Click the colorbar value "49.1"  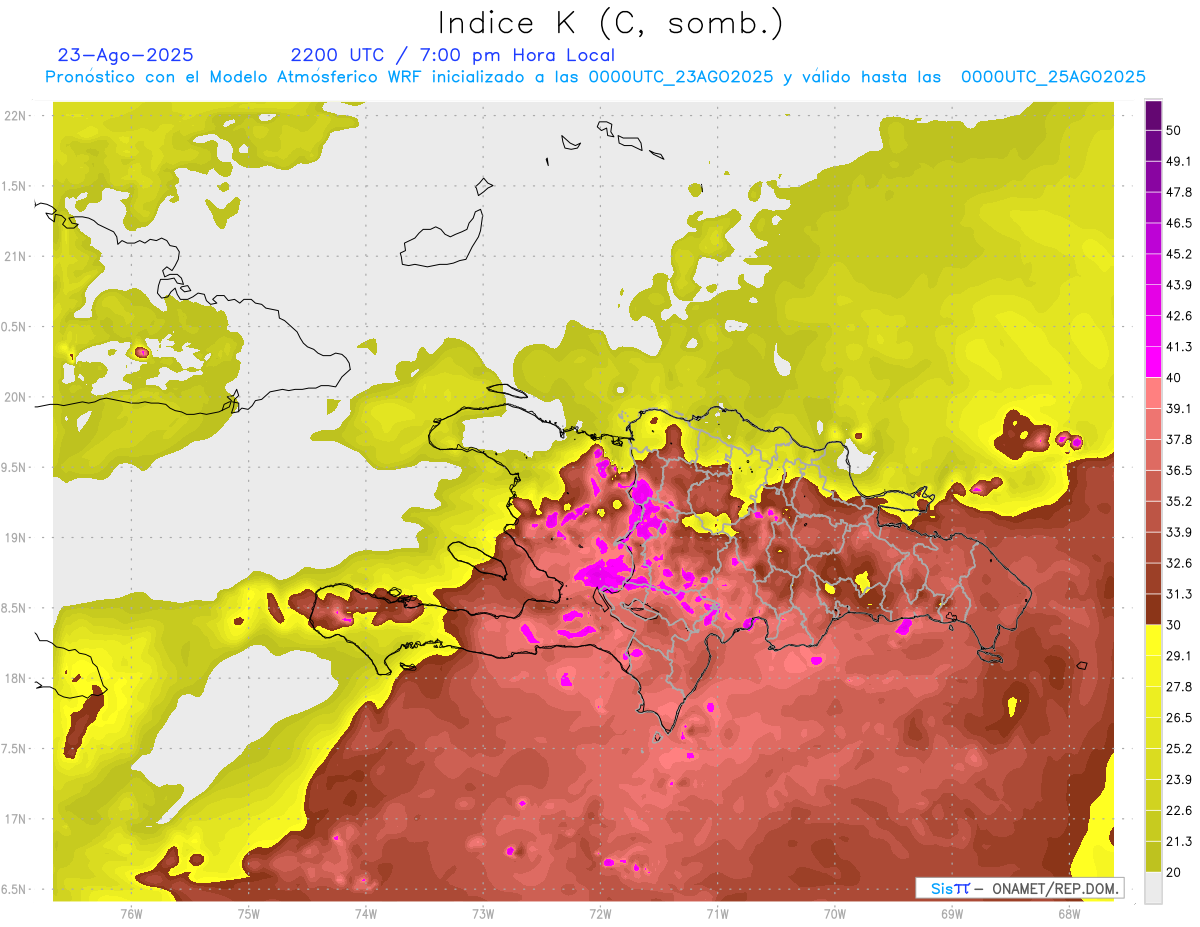(x=1179, y=161)
